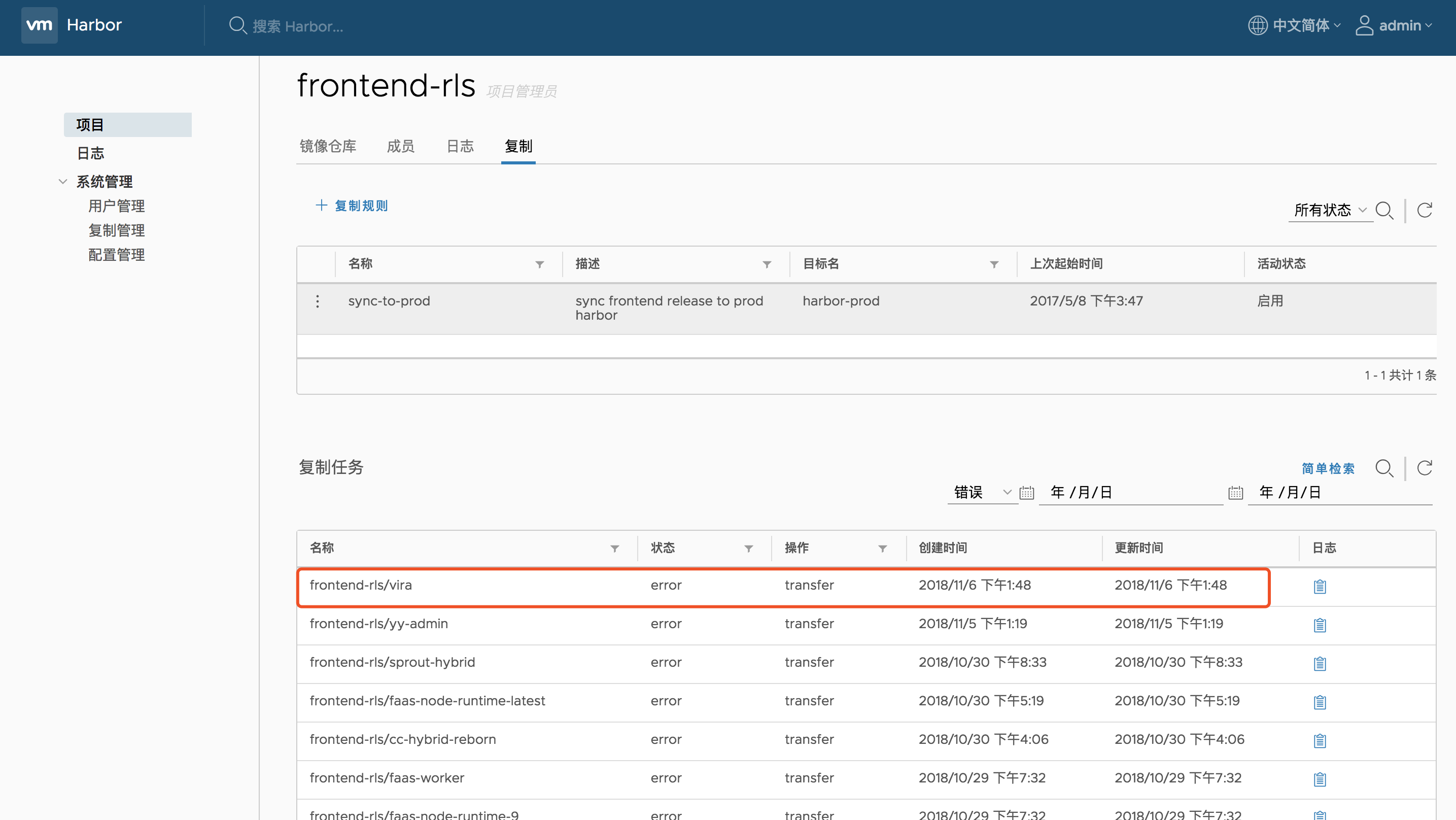The height and width of the screenshot is (820, 1456).
Task: Open action menu for sync-to-prod rule
Action: 317,301
